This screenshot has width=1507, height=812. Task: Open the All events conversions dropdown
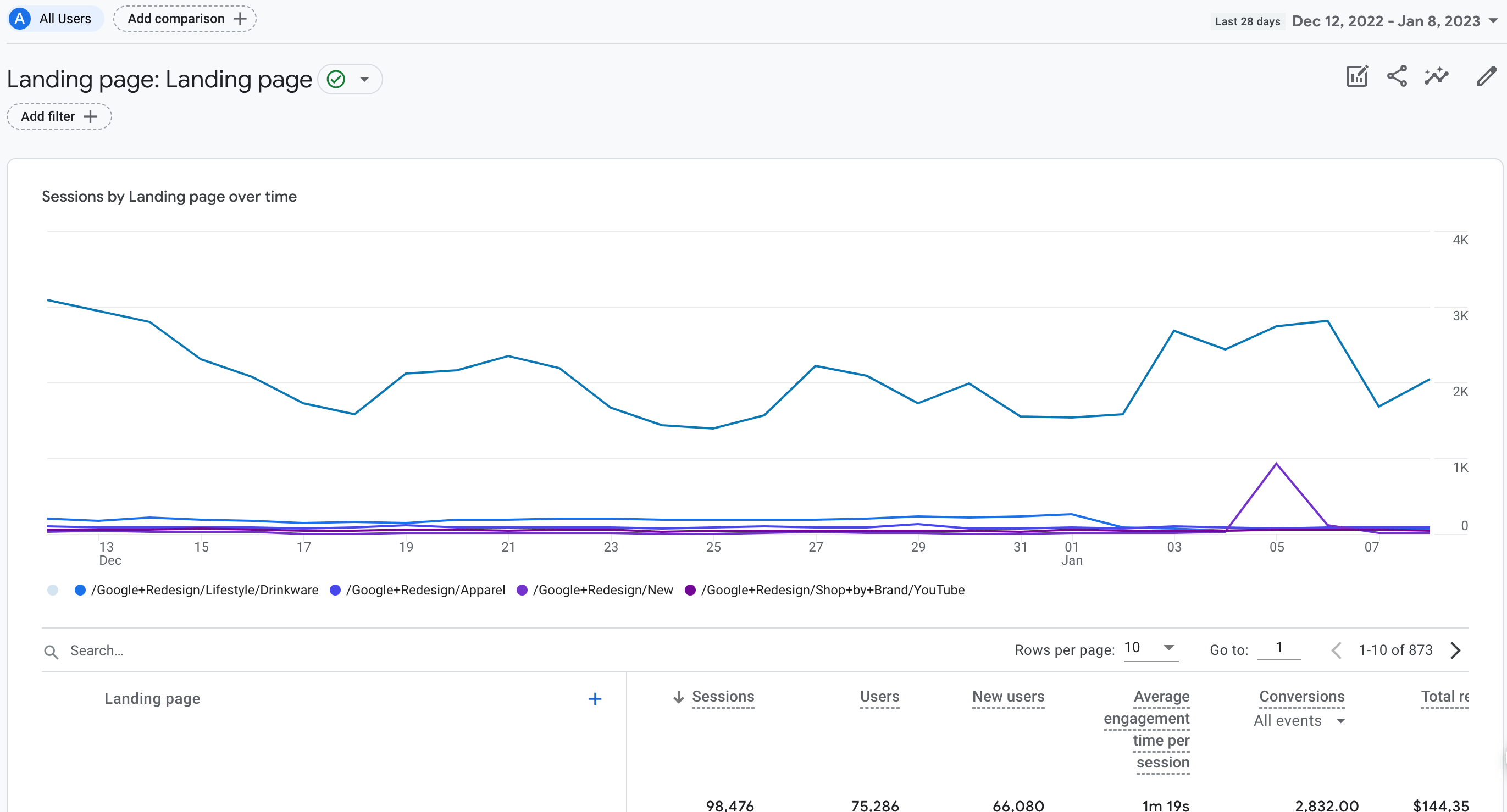[1299, 721]
